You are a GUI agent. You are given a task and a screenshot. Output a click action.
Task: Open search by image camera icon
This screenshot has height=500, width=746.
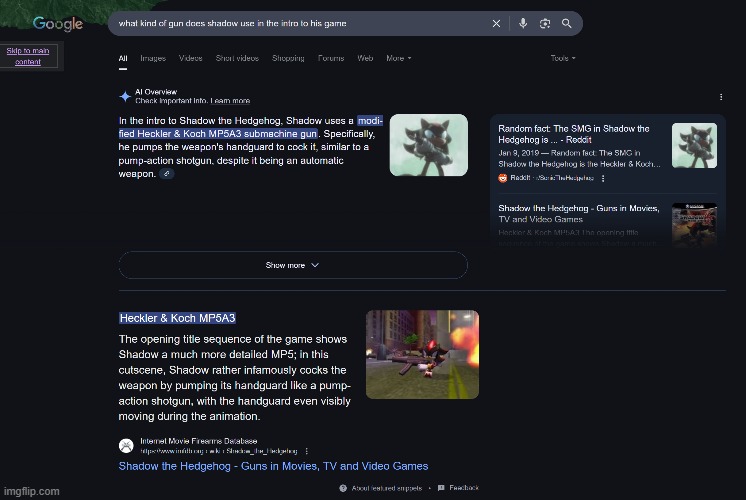click(x=545, y=23)
